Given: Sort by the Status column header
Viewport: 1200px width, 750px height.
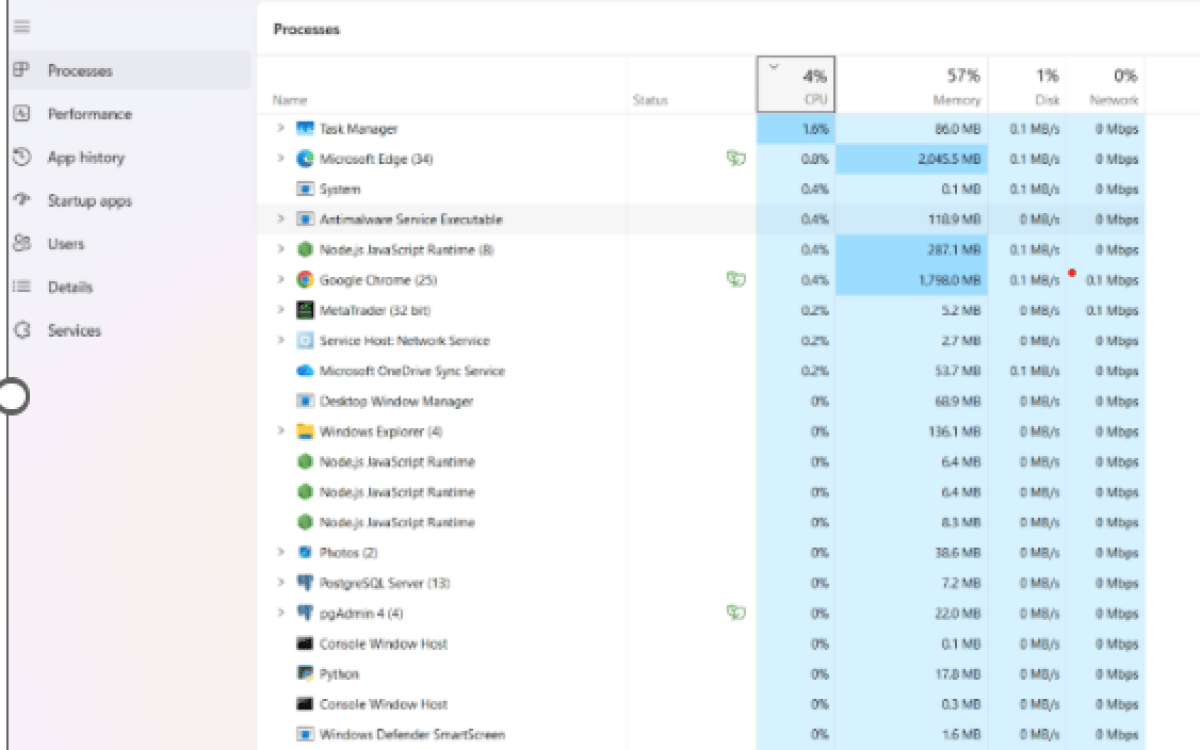Looking at the screenshot, I should pyautogui.click(x=691, y=84).
